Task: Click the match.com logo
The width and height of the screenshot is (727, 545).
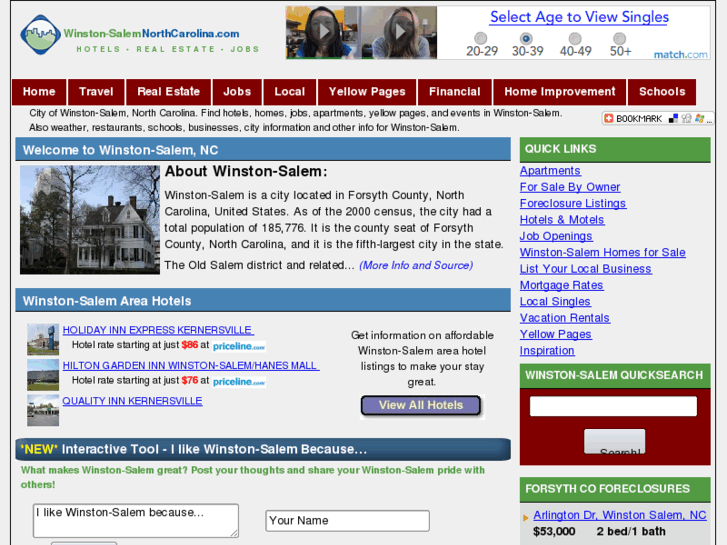Action: [680, 54]
